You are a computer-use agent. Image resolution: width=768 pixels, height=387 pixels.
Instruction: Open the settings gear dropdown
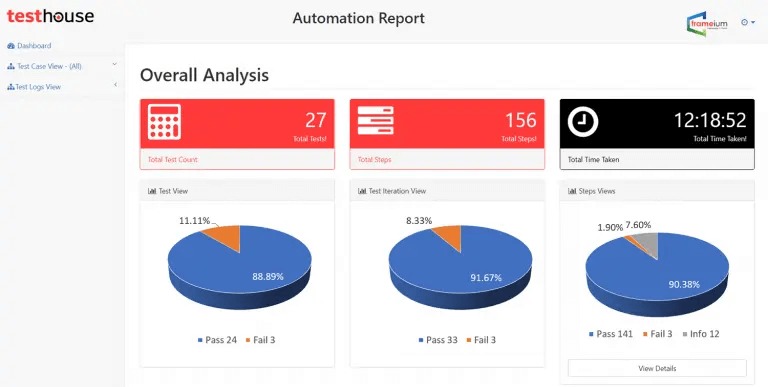(747, 22)
